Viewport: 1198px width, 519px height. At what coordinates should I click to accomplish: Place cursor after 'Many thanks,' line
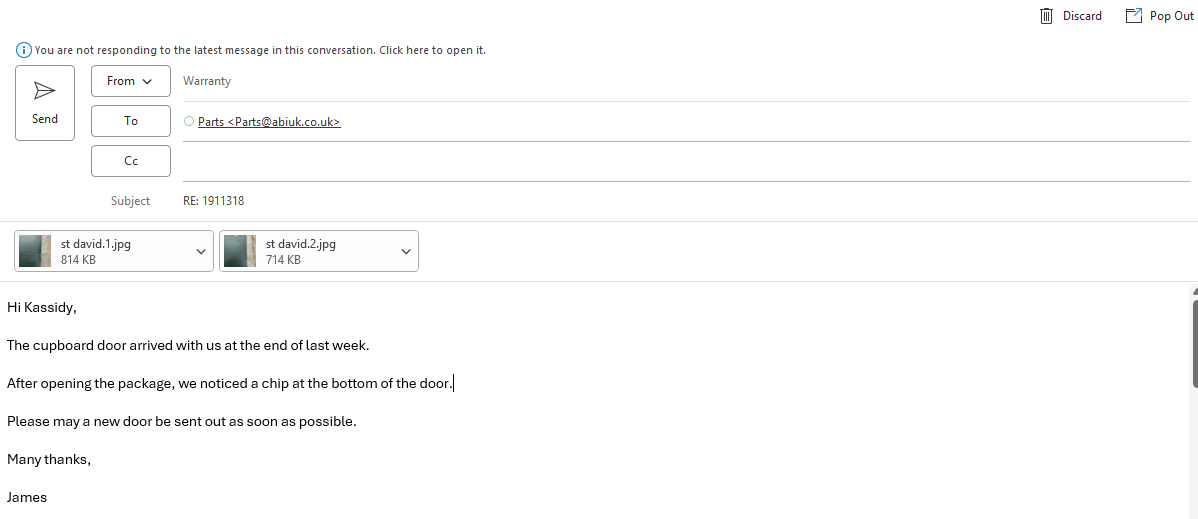(x=92, y=460)
